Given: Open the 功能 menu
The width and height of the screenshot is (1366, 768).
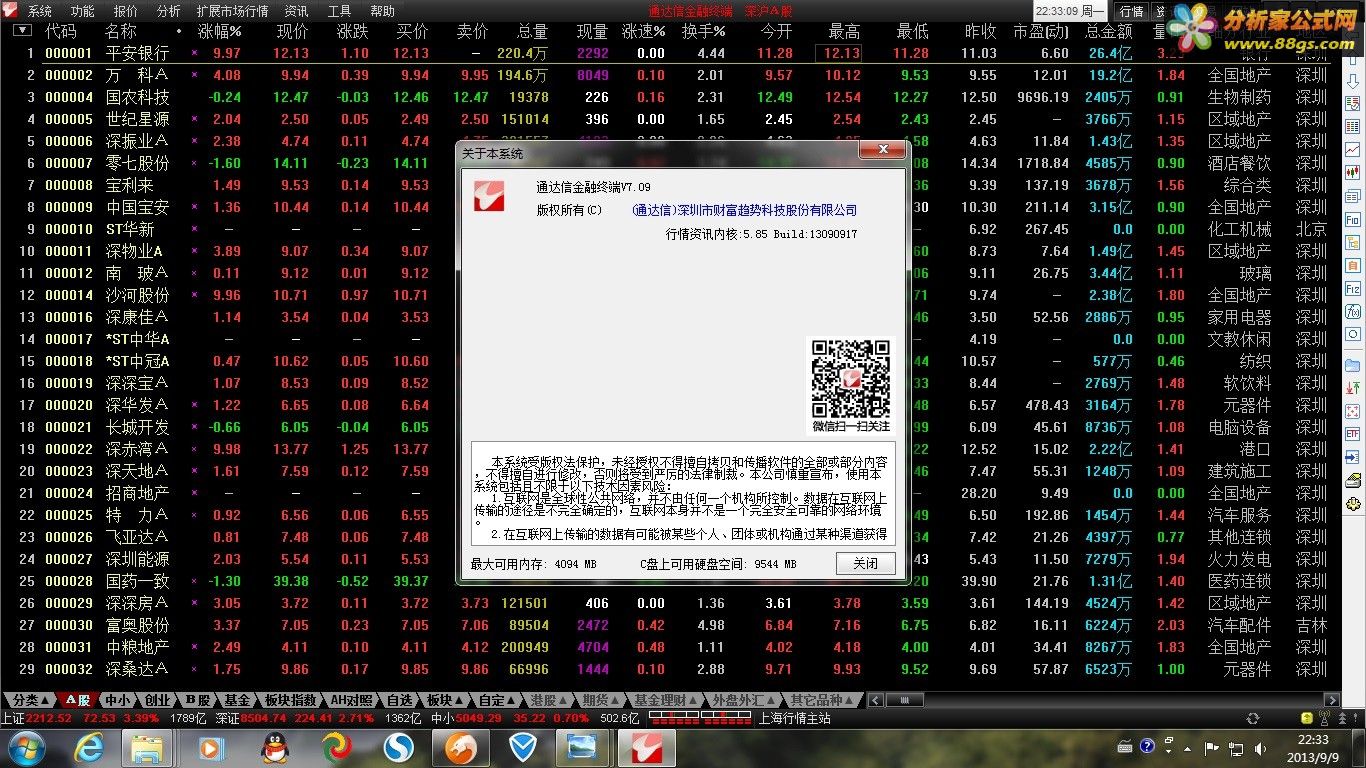Looking at the screenshot, I should [83, 11].
